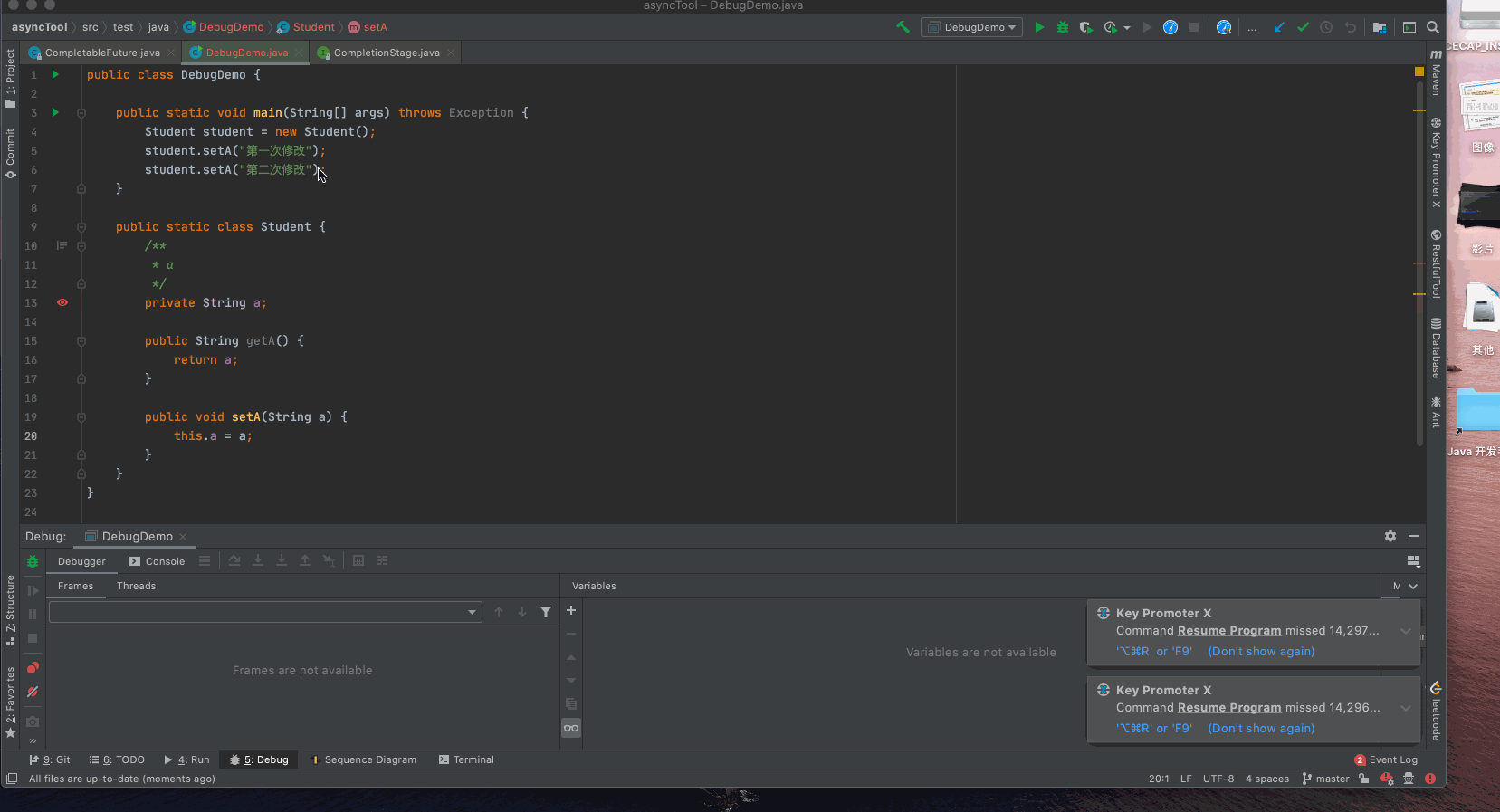Open the Project Structure icon in toolbar

1379,27
